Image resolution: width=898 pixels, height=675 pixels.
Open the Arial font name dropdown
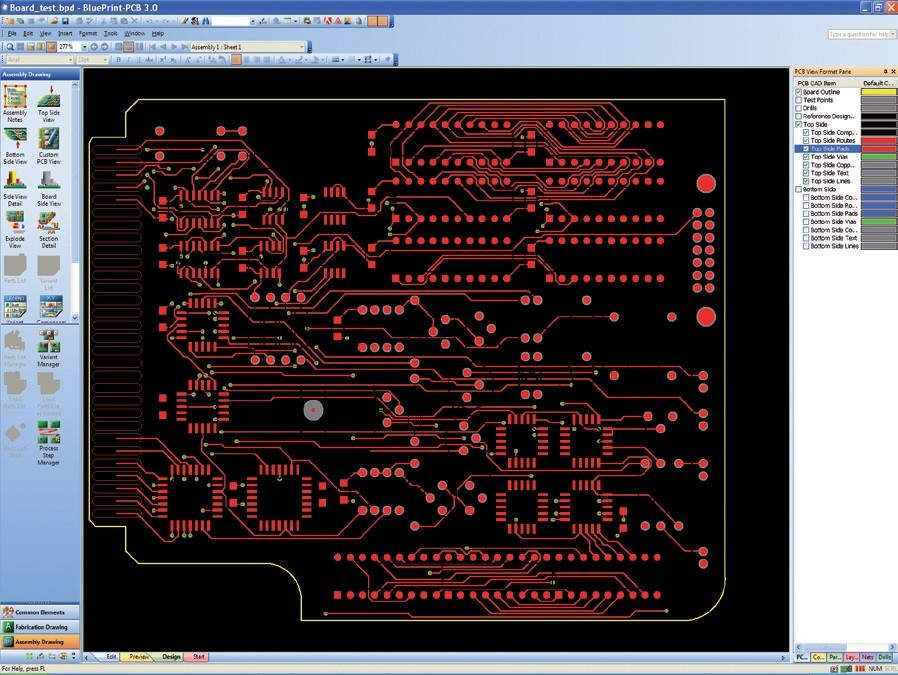coord(70,60)
